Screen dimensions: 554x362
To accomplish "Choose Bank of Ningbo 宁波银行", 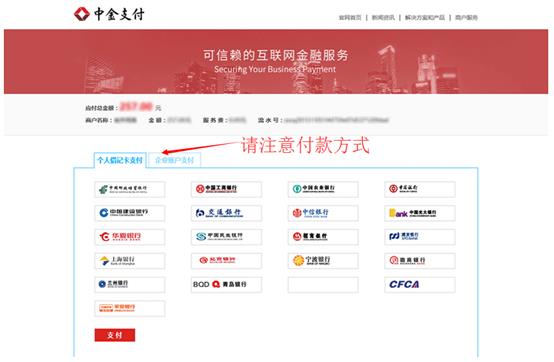I will pos(323,261).
